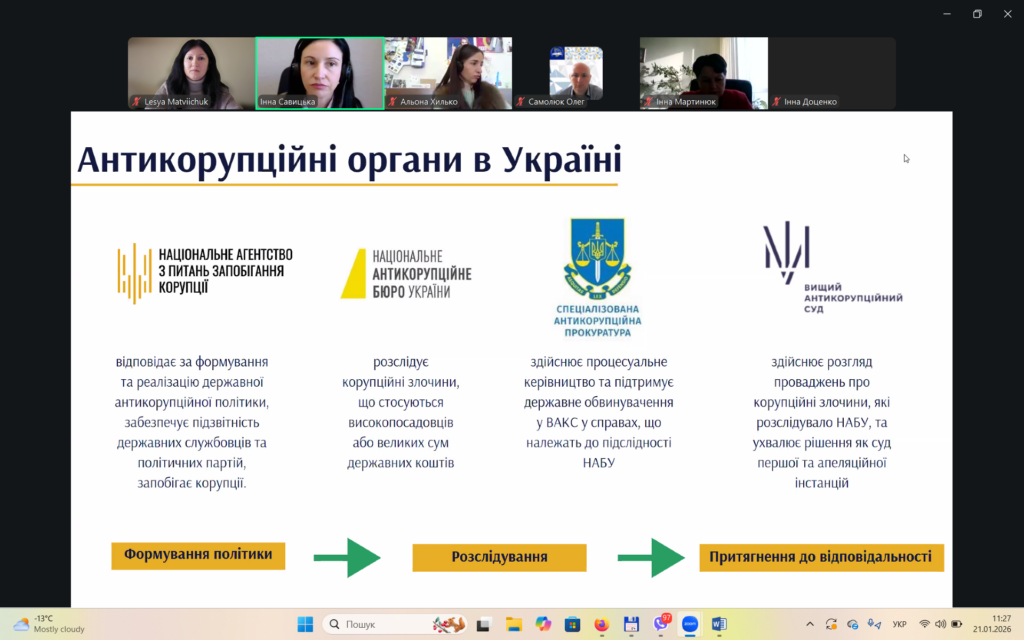
Task: Open Wi-Fi network settings in system tray
Action: pos(926,624)
